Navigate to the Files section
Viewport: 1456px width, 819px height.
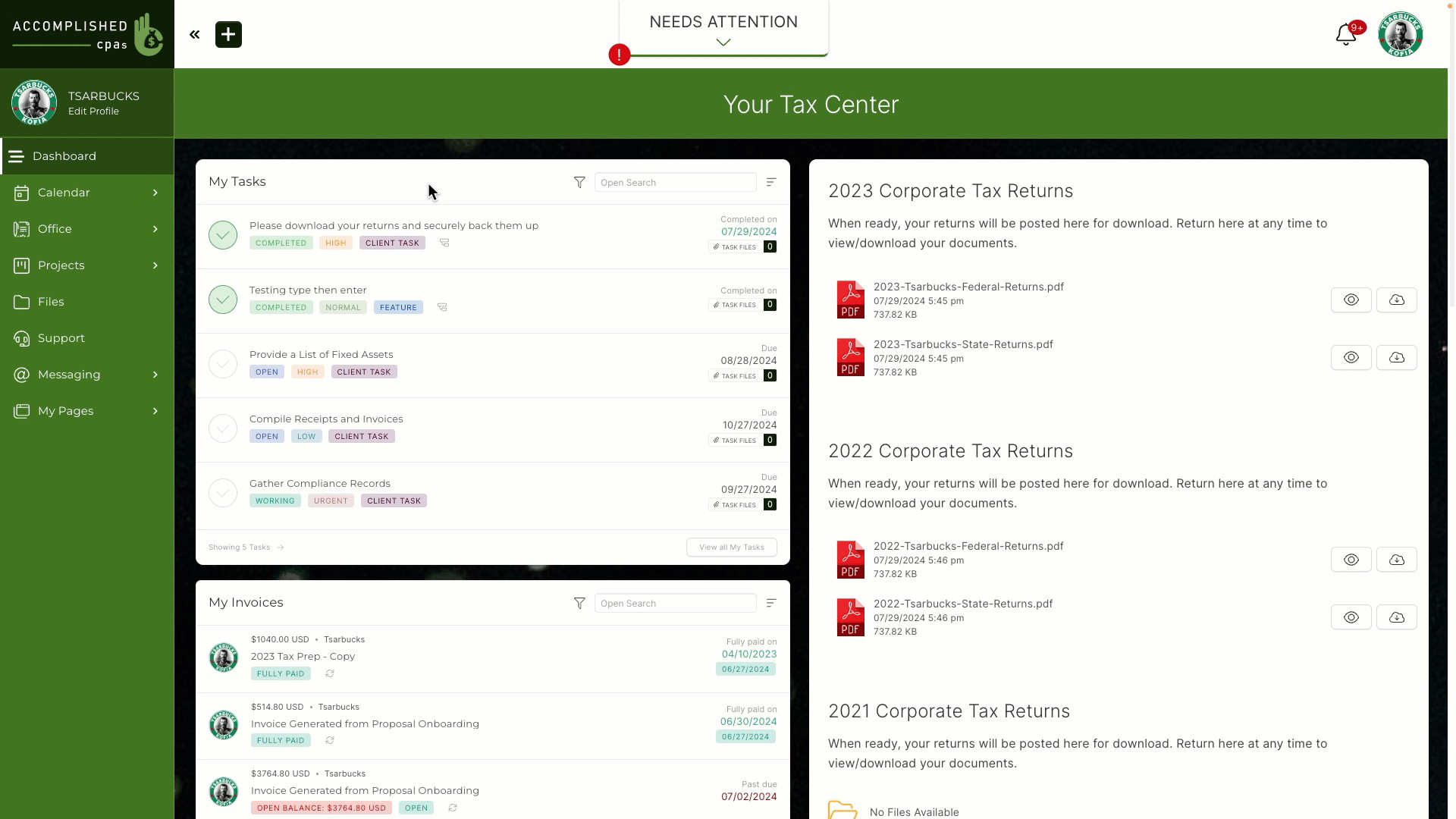click(49, 301)
